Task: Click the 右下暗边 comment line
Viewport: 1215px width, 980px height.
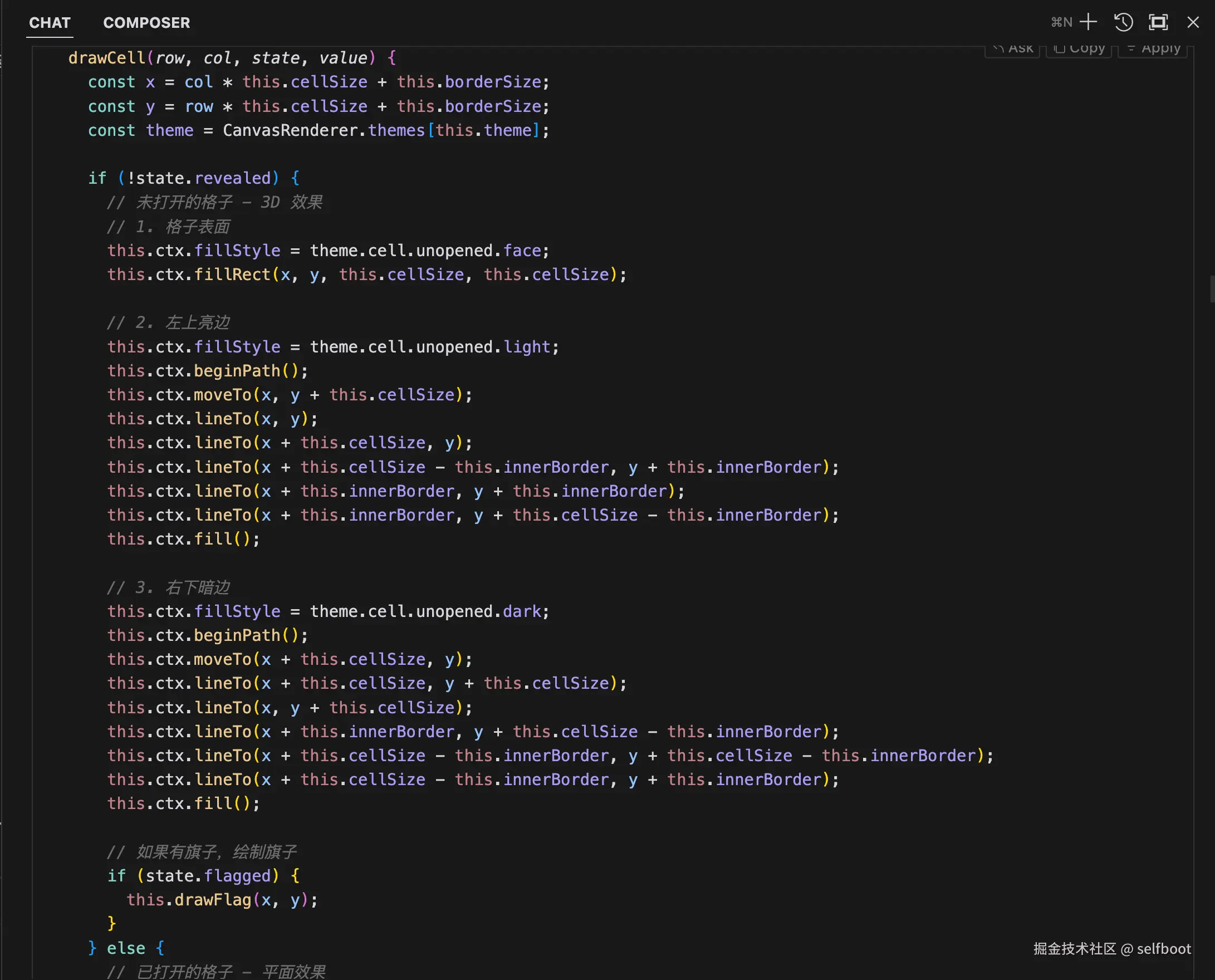Action: coord(168,587)
